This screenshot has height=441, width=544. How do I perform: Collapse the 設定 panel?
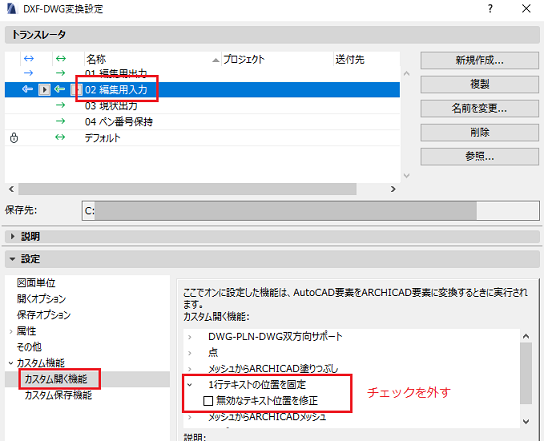coord(13,259)
